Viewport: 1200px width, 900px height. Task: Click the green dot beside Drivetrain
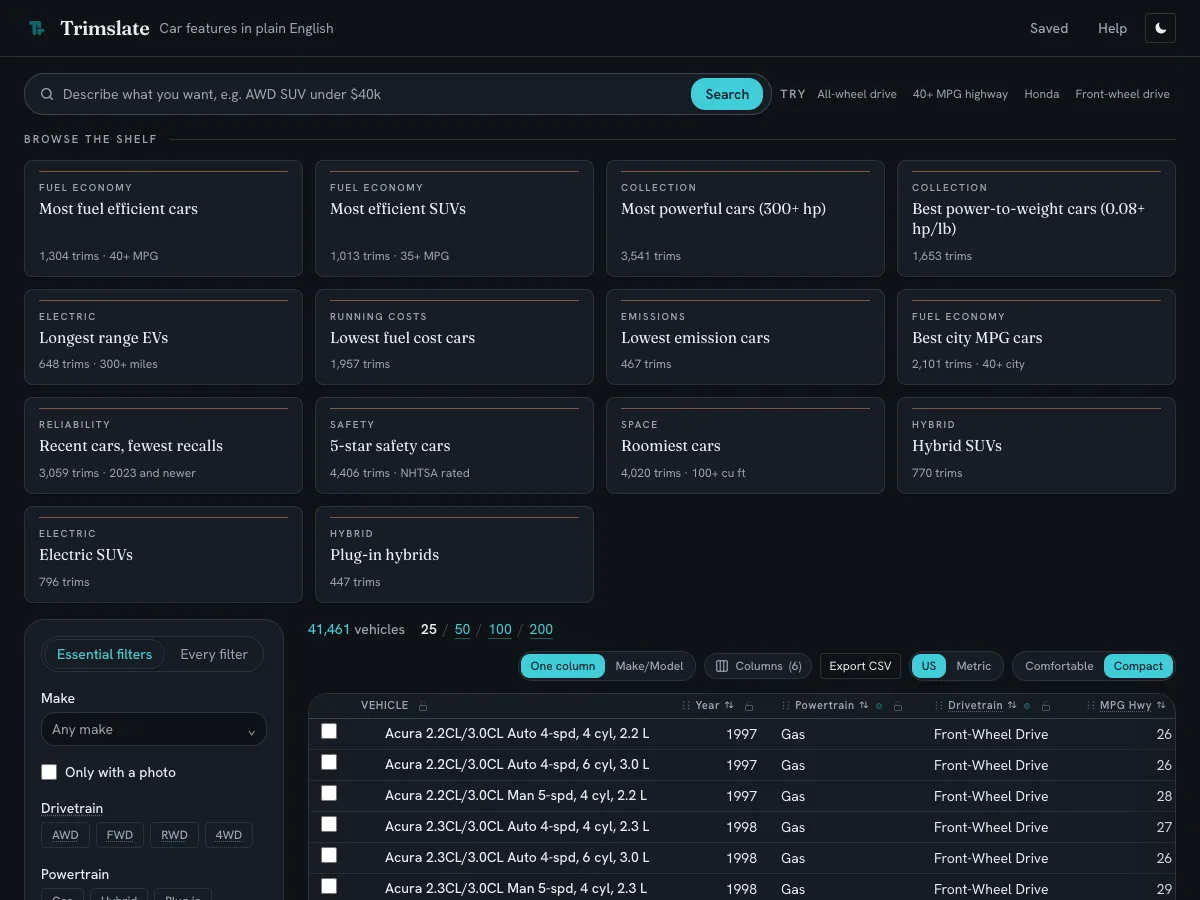pyautogui.click(x=1027, y=706)
